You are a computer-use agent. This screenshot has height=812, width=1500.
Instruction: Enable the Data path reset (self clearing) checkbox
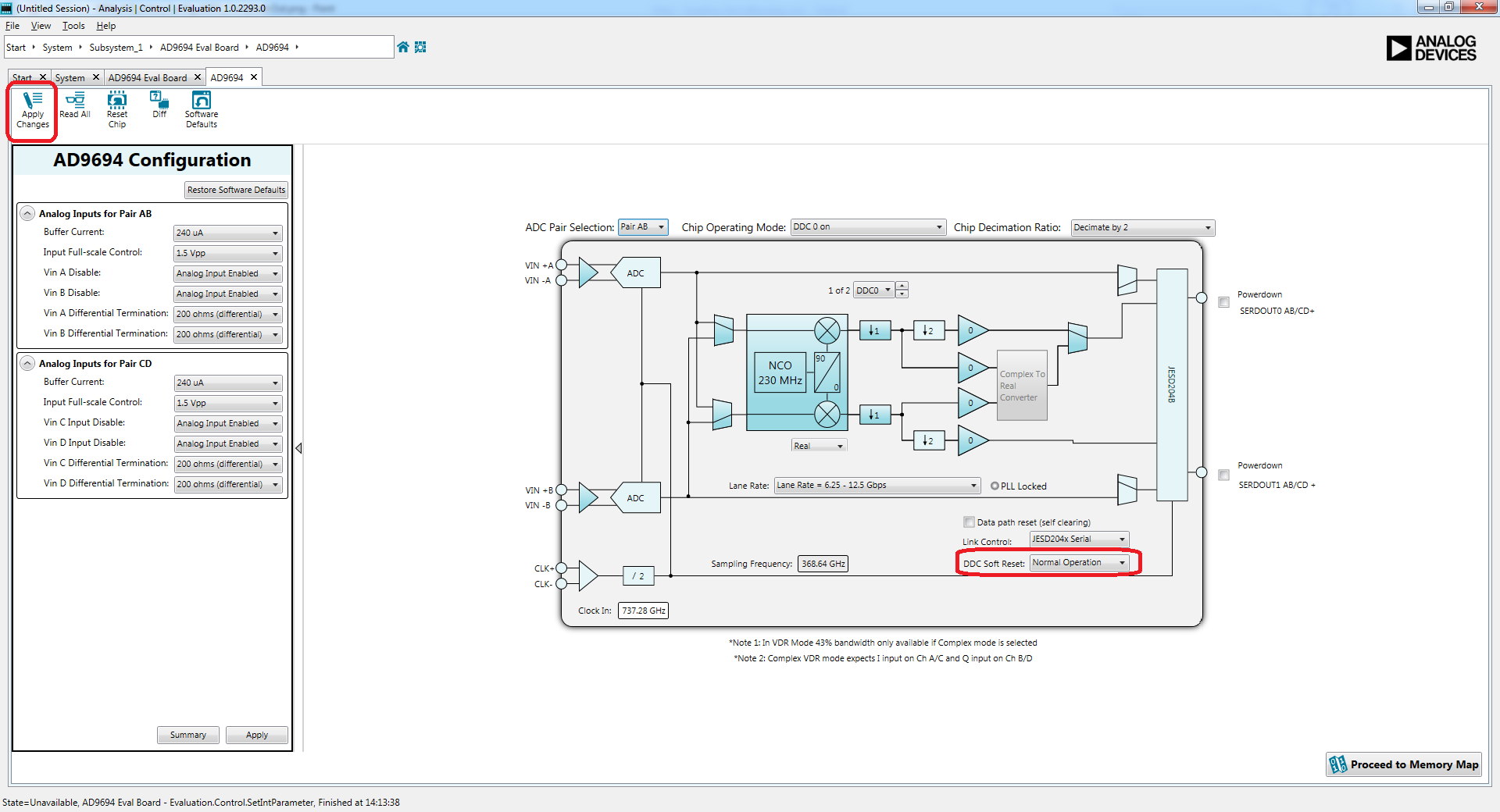coord(968,522)
